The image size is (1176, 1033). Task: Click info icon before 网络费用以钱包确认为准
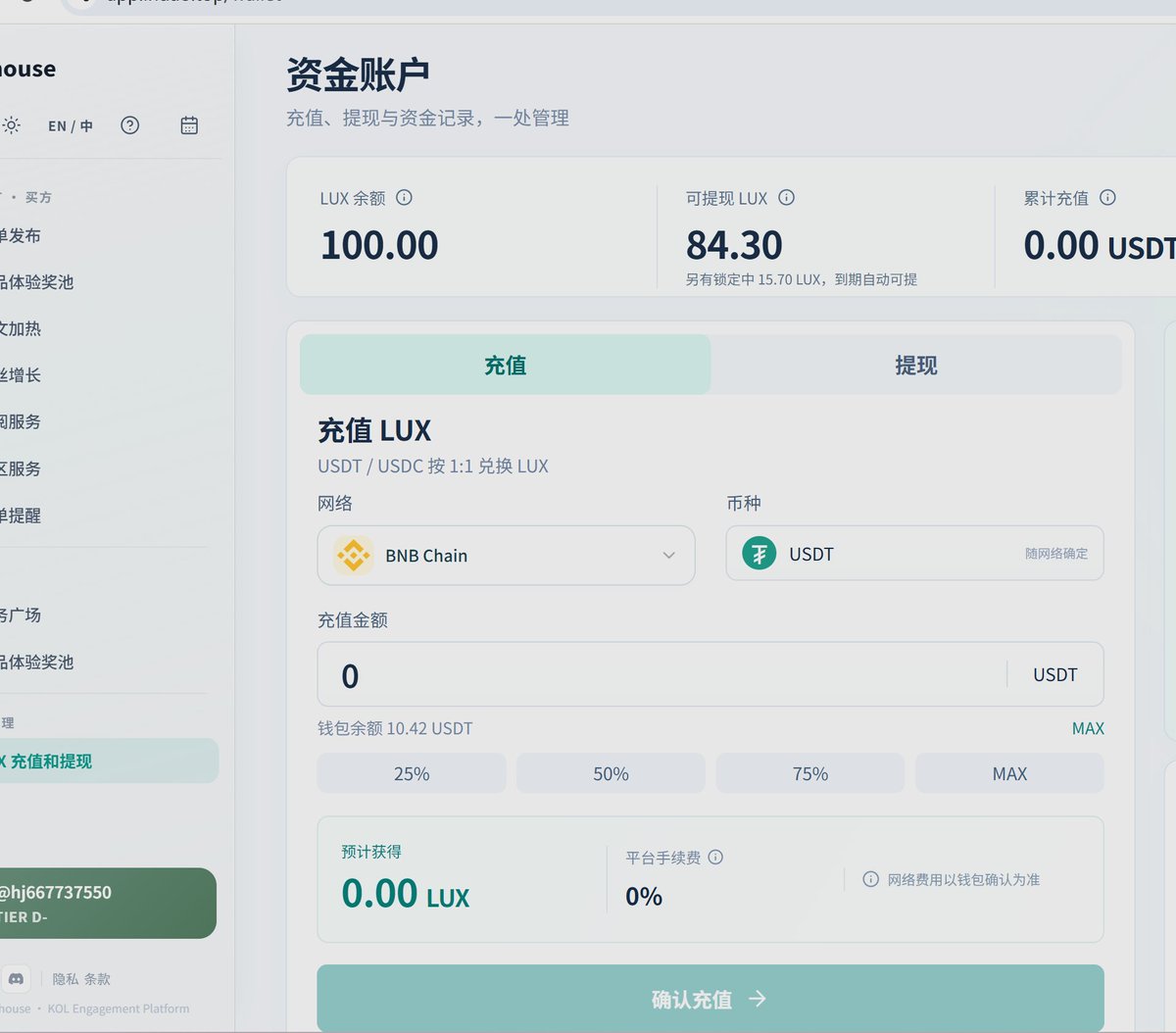(x=870, y=879)
